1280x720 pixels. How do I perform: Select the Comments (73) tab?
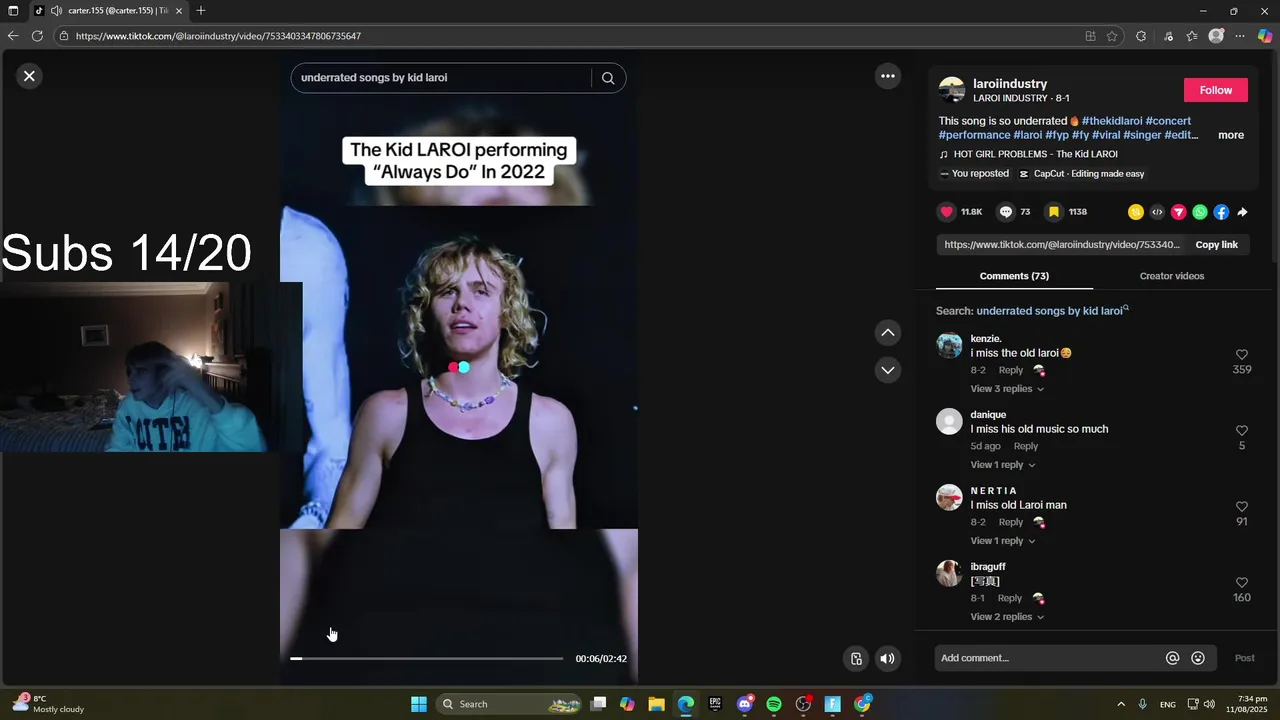(1014, 276)
